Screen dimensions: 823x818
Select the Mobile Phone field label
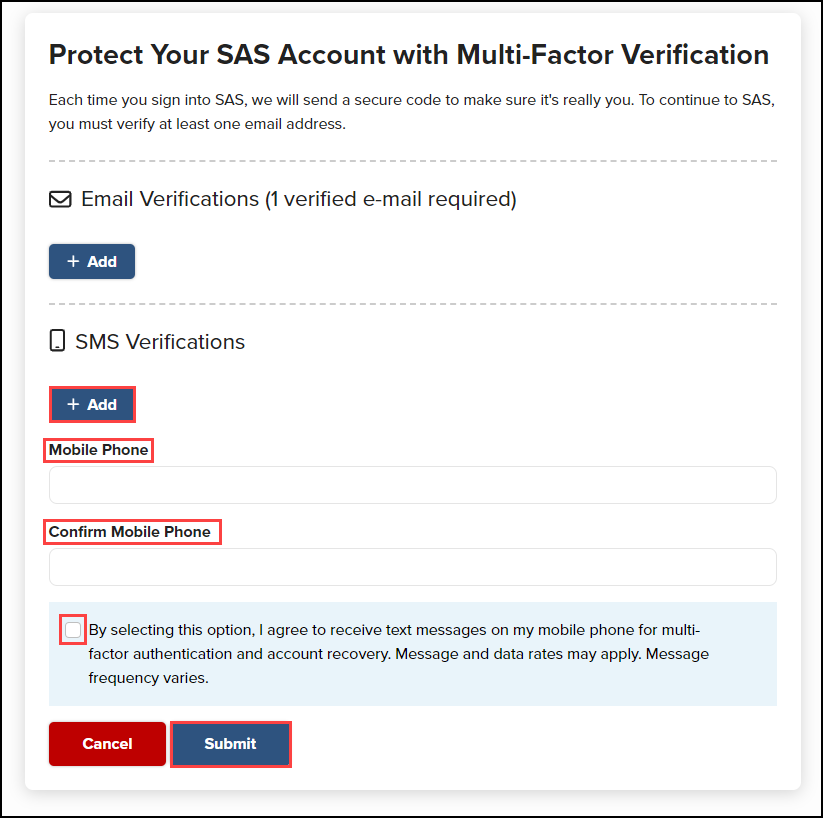point(97,450)
